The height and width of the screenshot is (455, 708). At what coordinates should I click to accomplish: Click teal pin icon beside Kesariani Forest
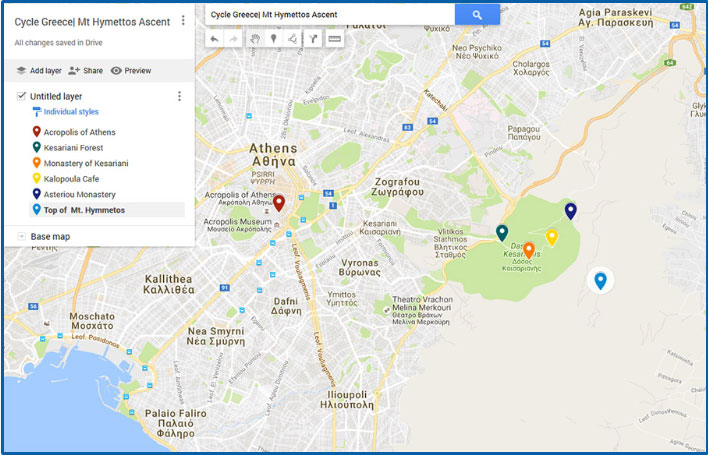pos(37,147)
